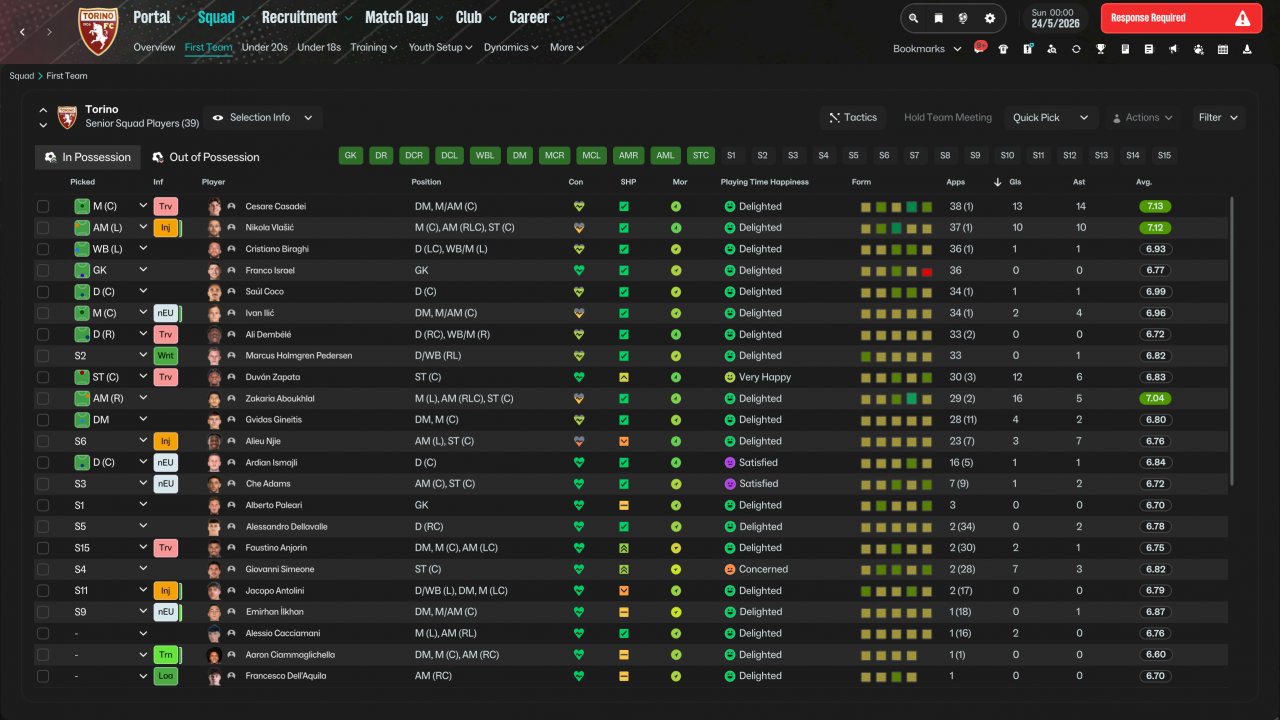1280x720 pixels.
Task: Open the search magnifier icon
Action: (913, 18)
